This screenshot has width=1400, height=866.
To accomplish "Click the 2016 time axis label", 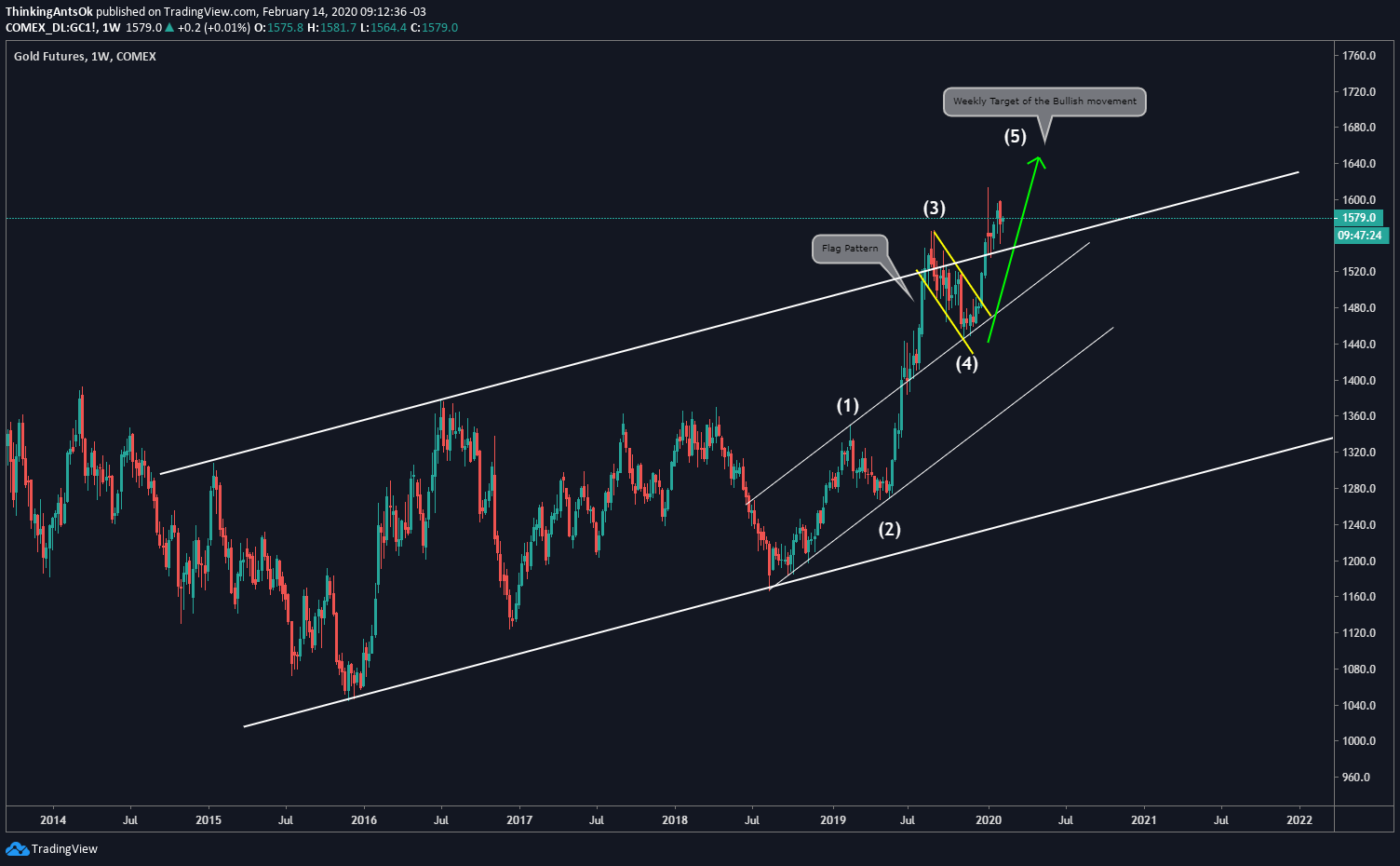I will tap(364, 820).
